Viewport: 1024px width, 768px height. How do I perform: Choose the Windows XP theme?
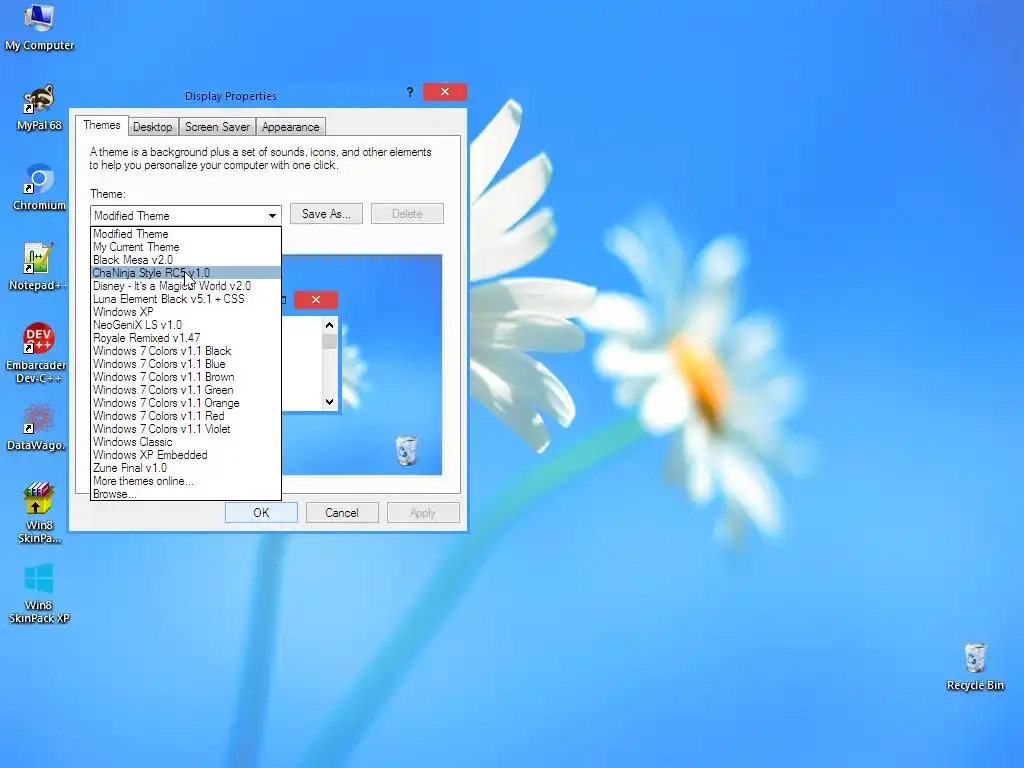click(x=186, y=312)
